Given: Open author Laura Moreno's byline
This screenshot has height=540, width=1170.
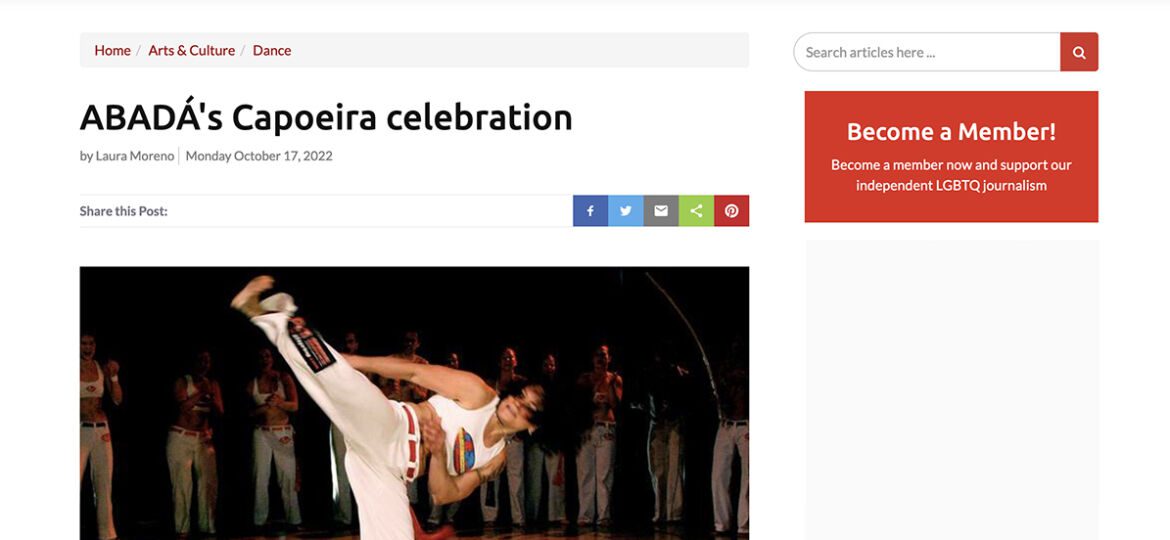Looking at the screenshot, I should (127, 156).
